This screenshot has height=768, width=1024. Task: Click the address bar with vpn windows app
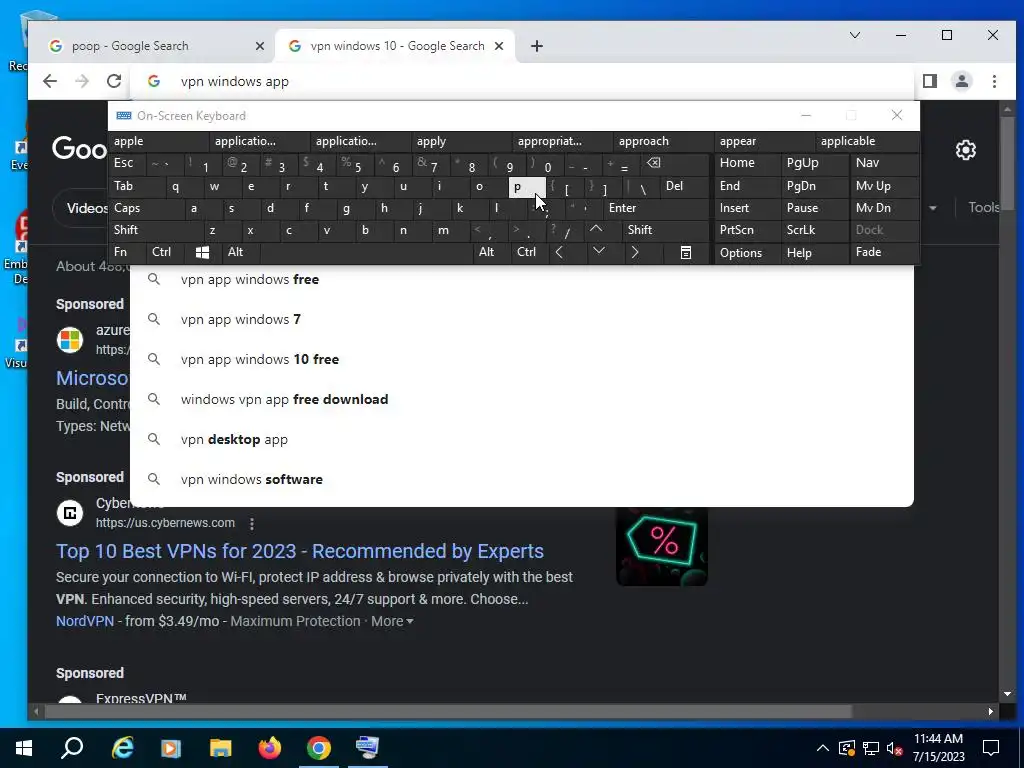(521, 81)
